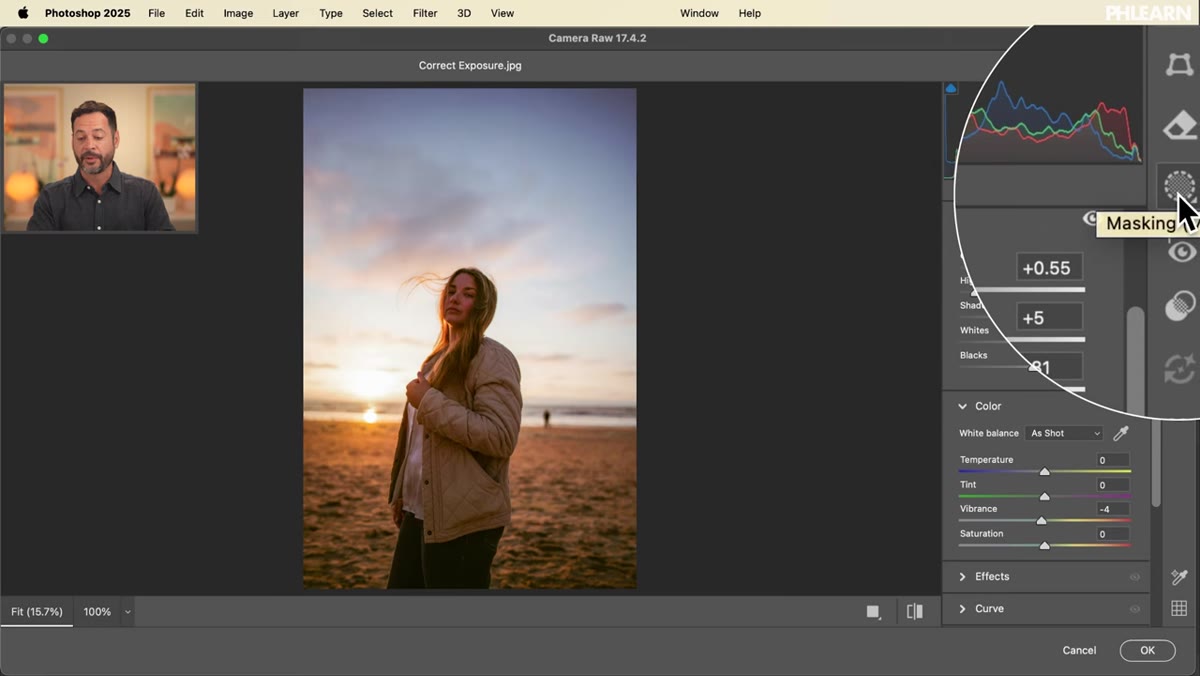Toggle the histogram shadow clipping warning

[x=951, y=89]
